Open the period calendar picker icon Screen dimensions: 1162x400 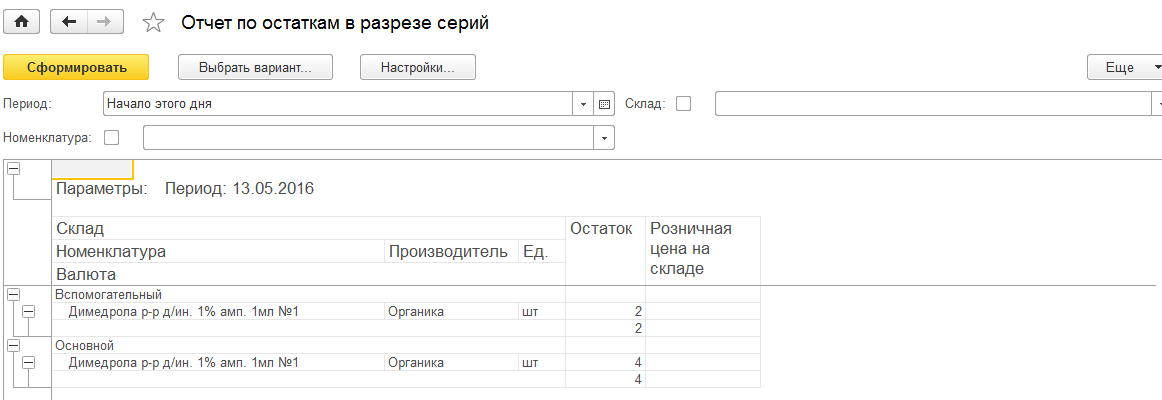pos(604,104)
